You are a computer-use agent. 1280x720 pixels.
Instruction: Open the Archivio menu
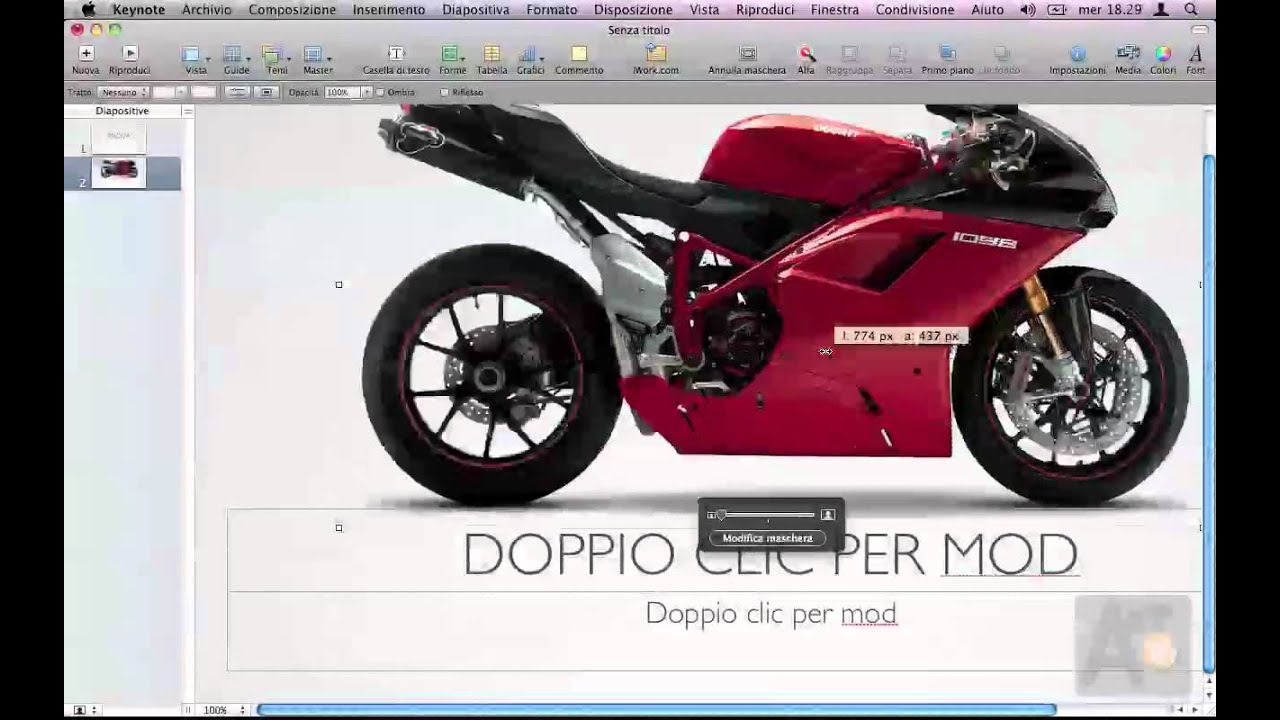click(x=206, y=9)
